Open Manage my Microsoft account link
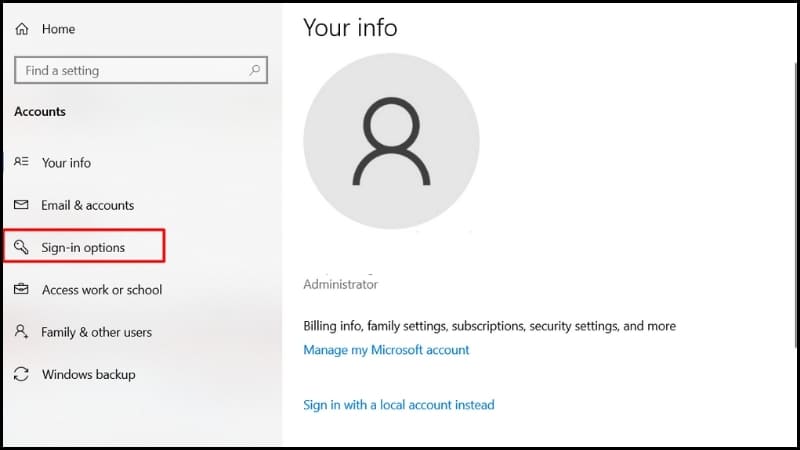Viewport: 800px width, 450px height. (x=386, y=350)
